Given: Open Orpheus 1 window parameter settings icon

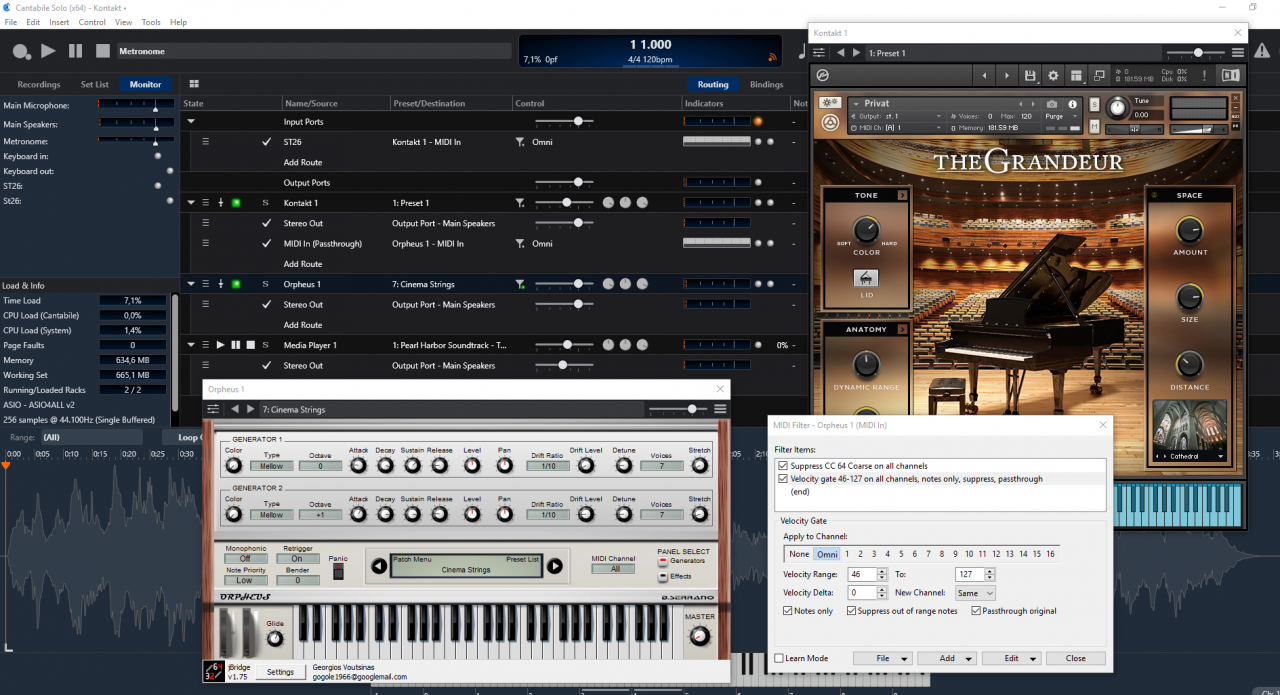Looking at the screenshot, I should tap(213, 409).
